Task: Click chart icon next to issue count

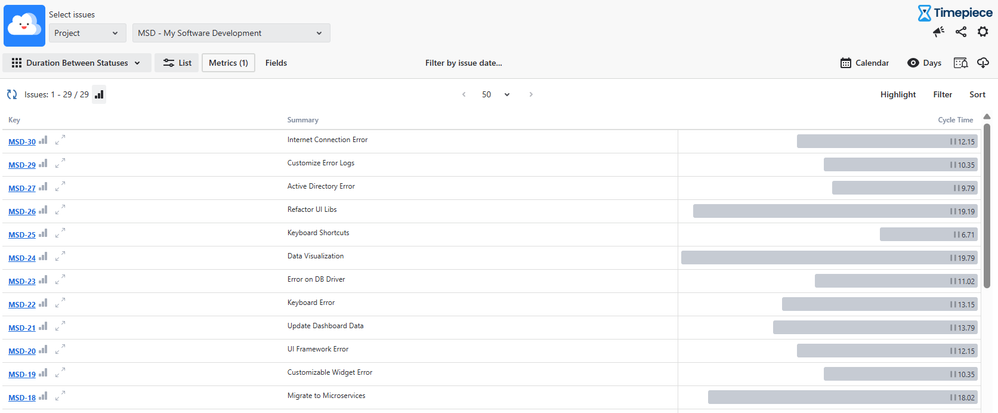Action: pos(99,94)
